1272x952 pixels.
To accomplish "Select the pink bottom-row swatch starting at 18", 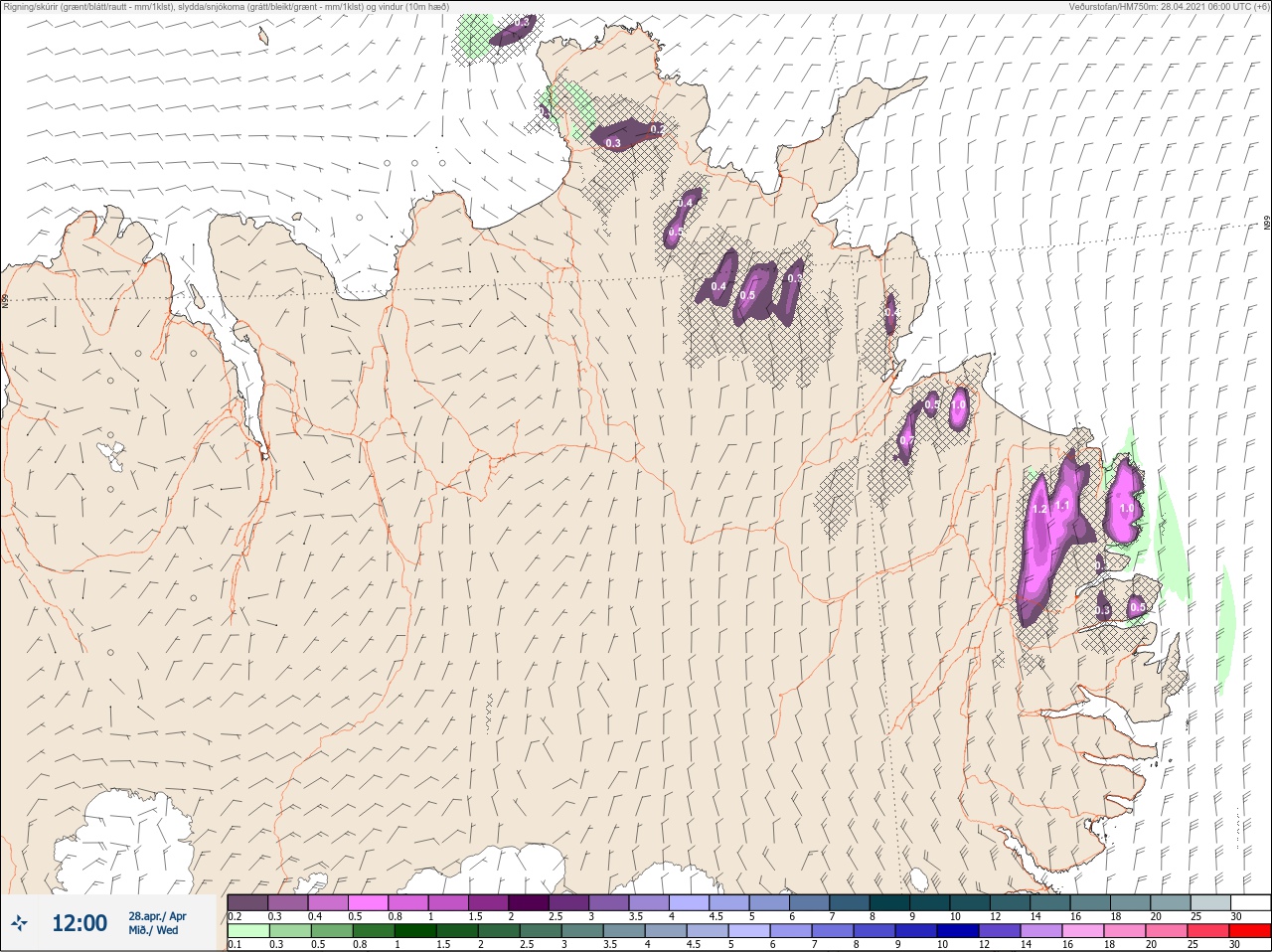I will point(1125,931).
